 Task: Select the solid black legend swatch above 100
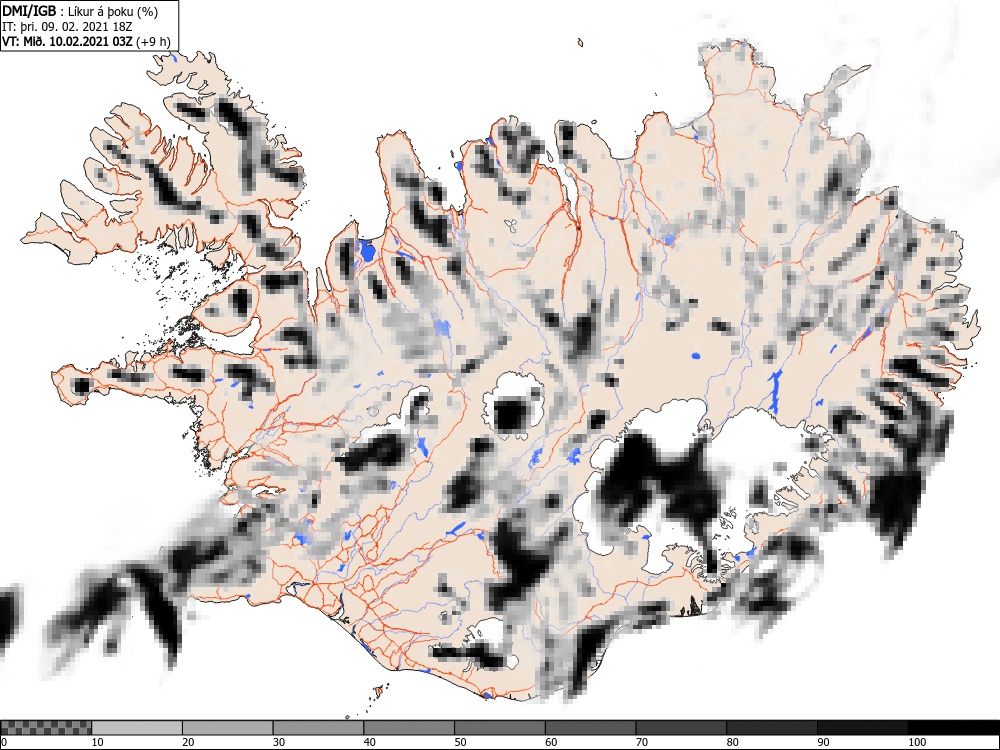[x=953, y=728]
